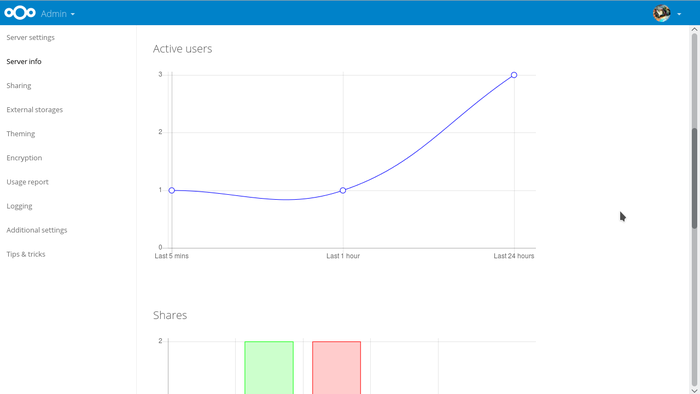Image resolution: width=700 pixels, height=394 pixels.
Task: Open the Admin dropdown menu
Action: tap(58, 14)
